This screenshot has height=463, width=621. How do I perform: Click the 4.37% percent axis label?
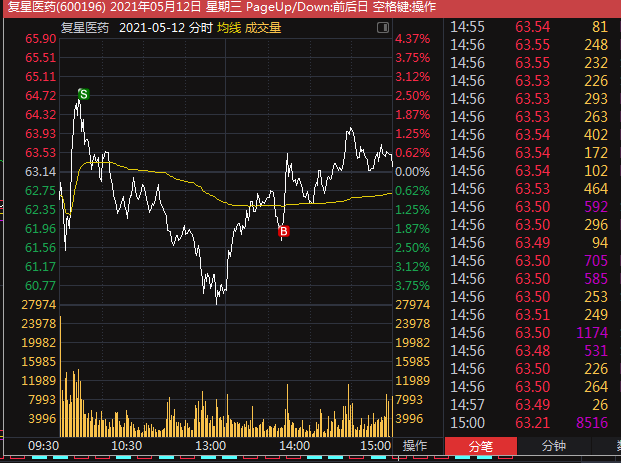(x=412, y=39)
